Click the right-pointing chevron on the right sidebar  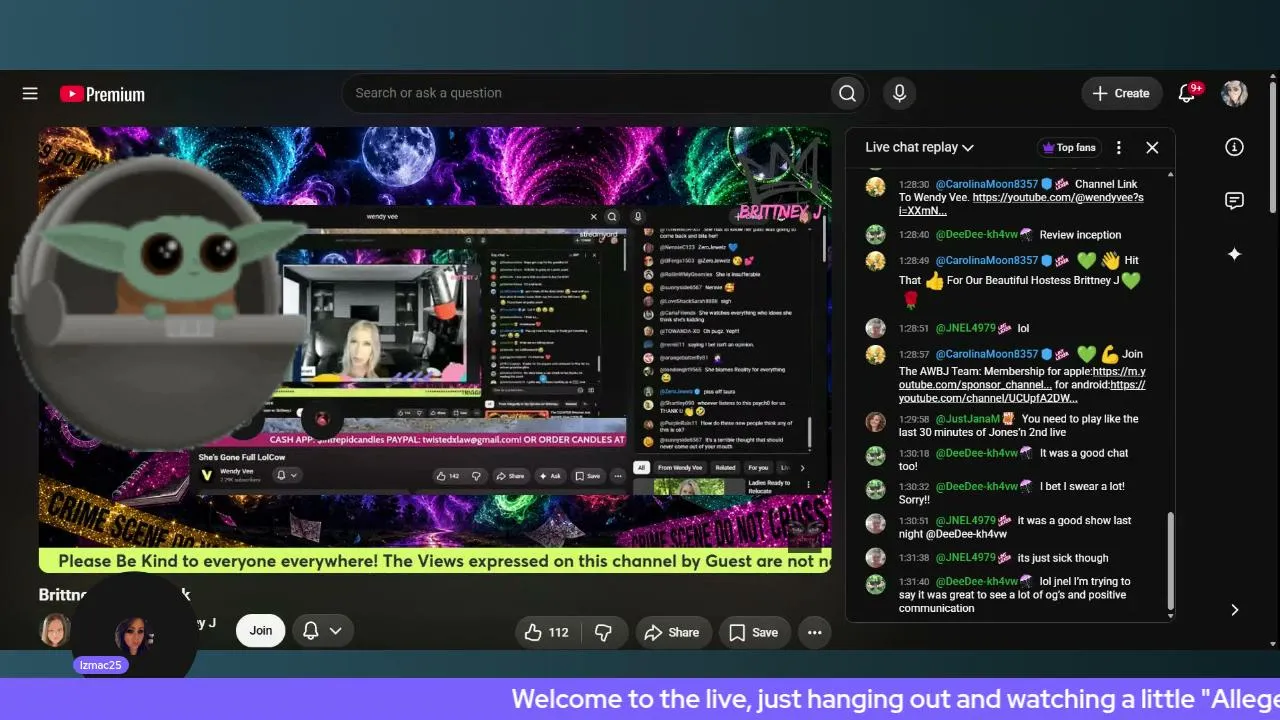[1234, 610]
